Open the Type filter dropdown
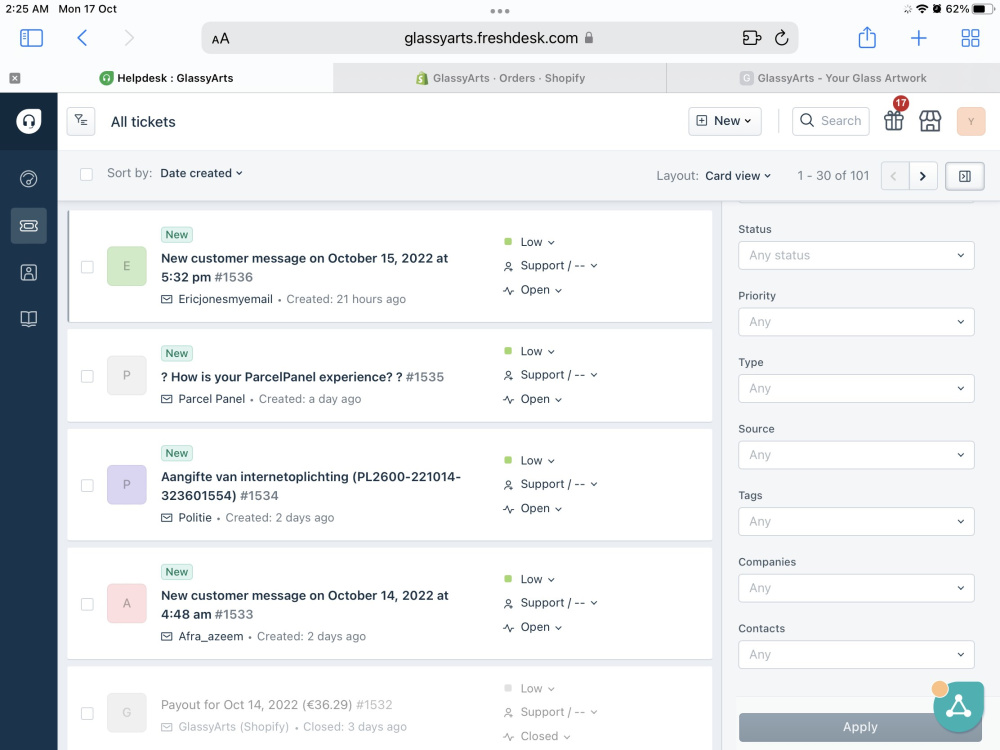 pyautogui.click(x=856, y=388)
